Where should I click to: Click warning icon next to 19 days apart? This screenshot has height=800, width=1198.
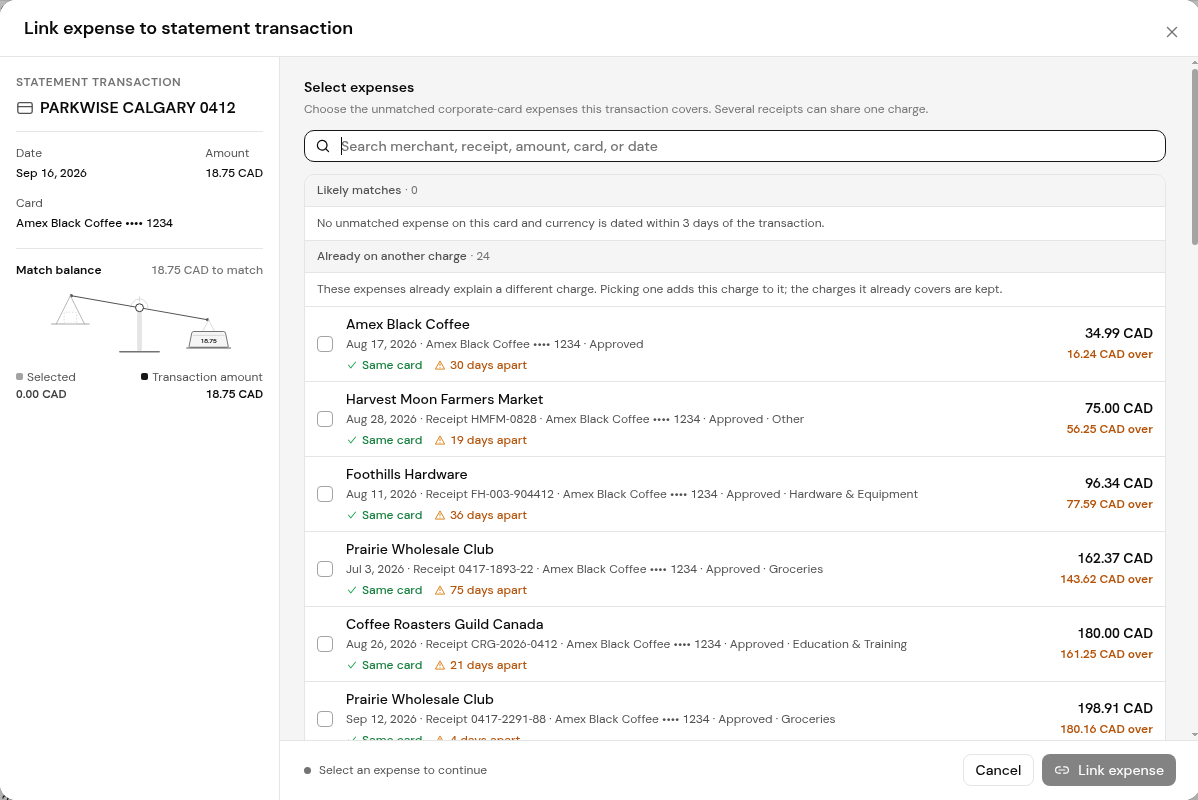[x=440, y=440]
